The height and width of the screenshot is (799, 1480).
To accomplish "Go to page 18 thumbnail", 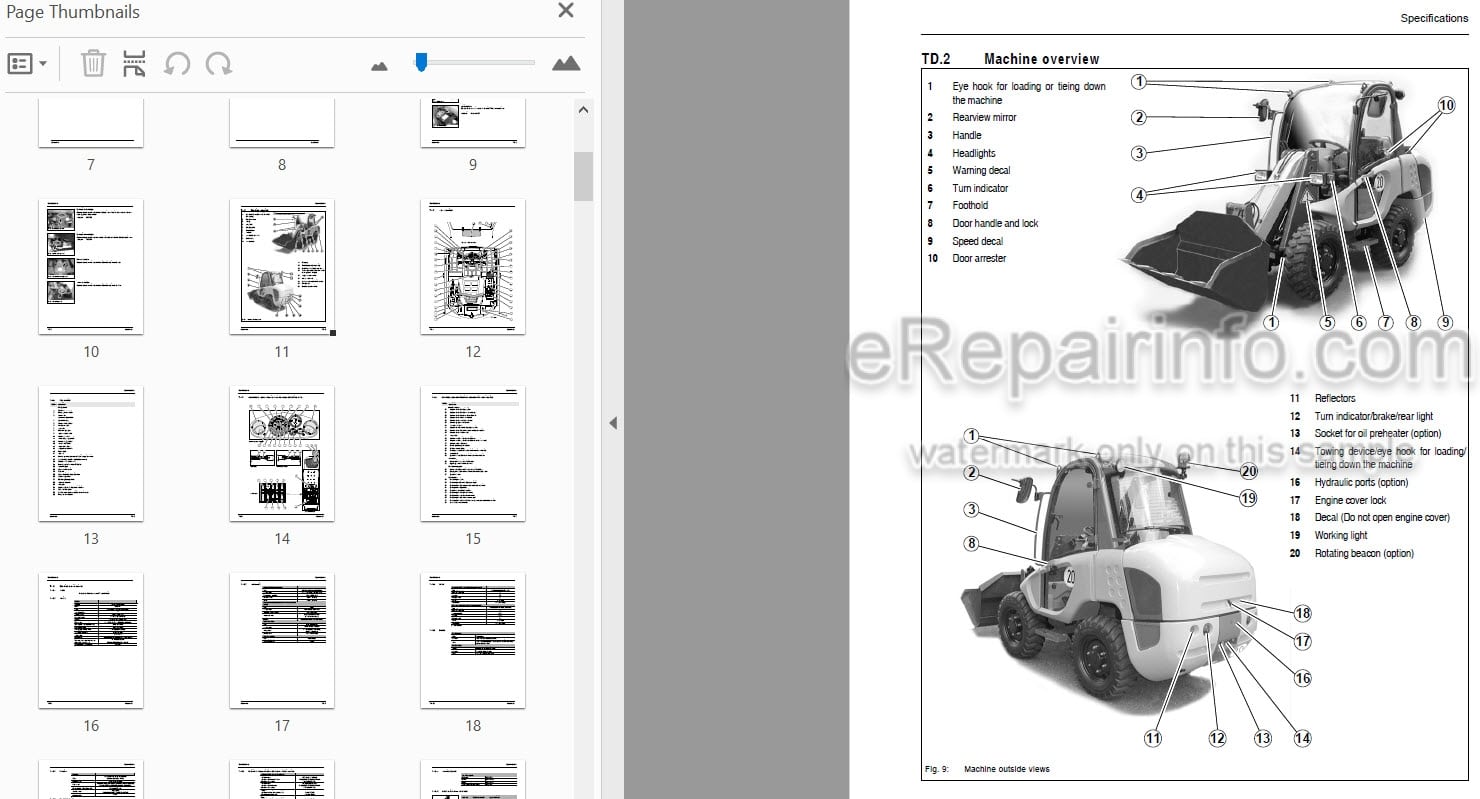I will tap(473, 640).
